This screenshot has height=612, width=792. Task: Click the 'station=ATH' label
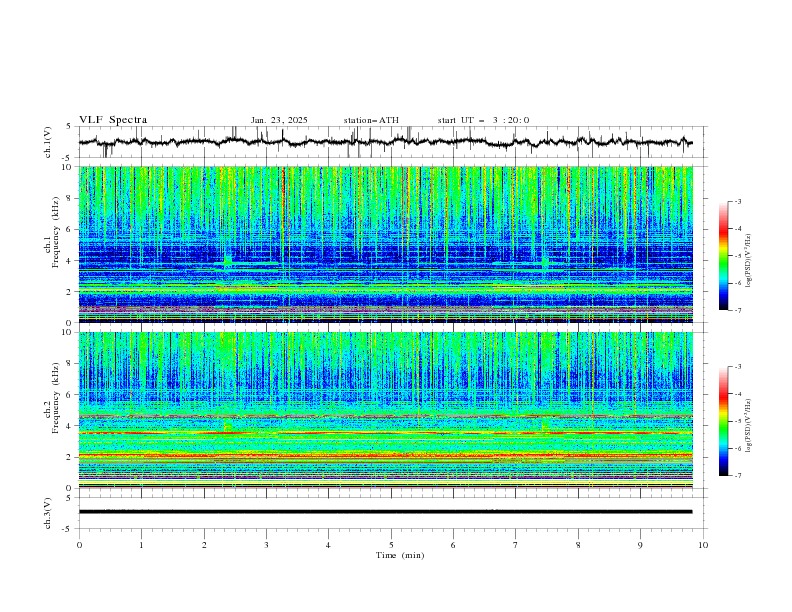pos(371,120)
